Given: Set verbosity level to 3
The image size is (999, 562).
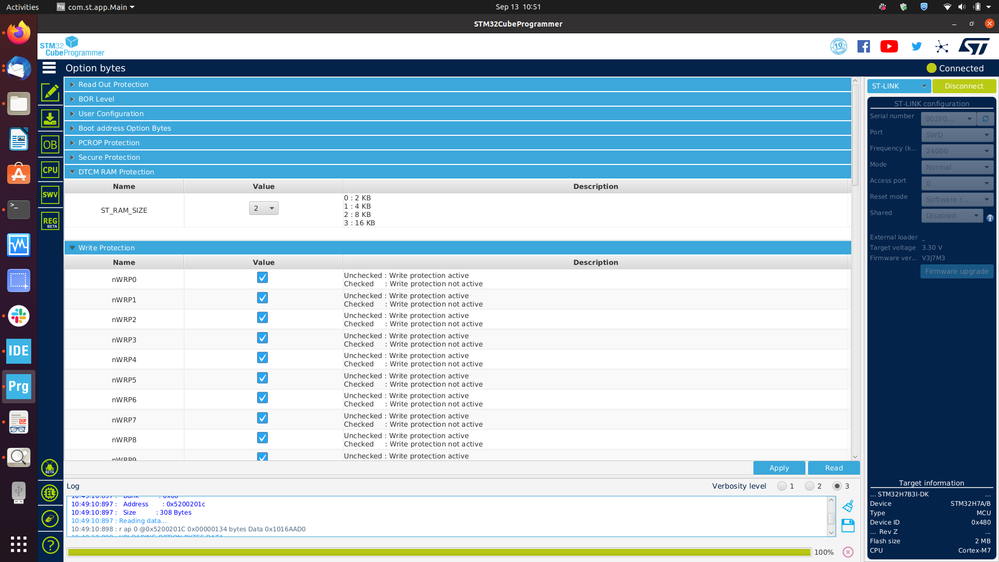Looking at the screenshot, I should coord(837,486).
